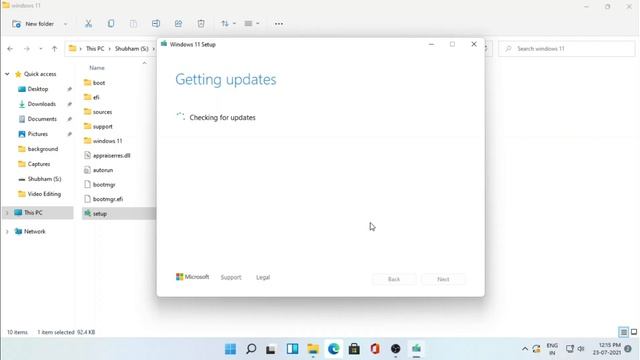This screenshot has height=360, width=640.
Task: Open Captures folder in sidebar
Action: pyautogui.click(x=39, y=164)
